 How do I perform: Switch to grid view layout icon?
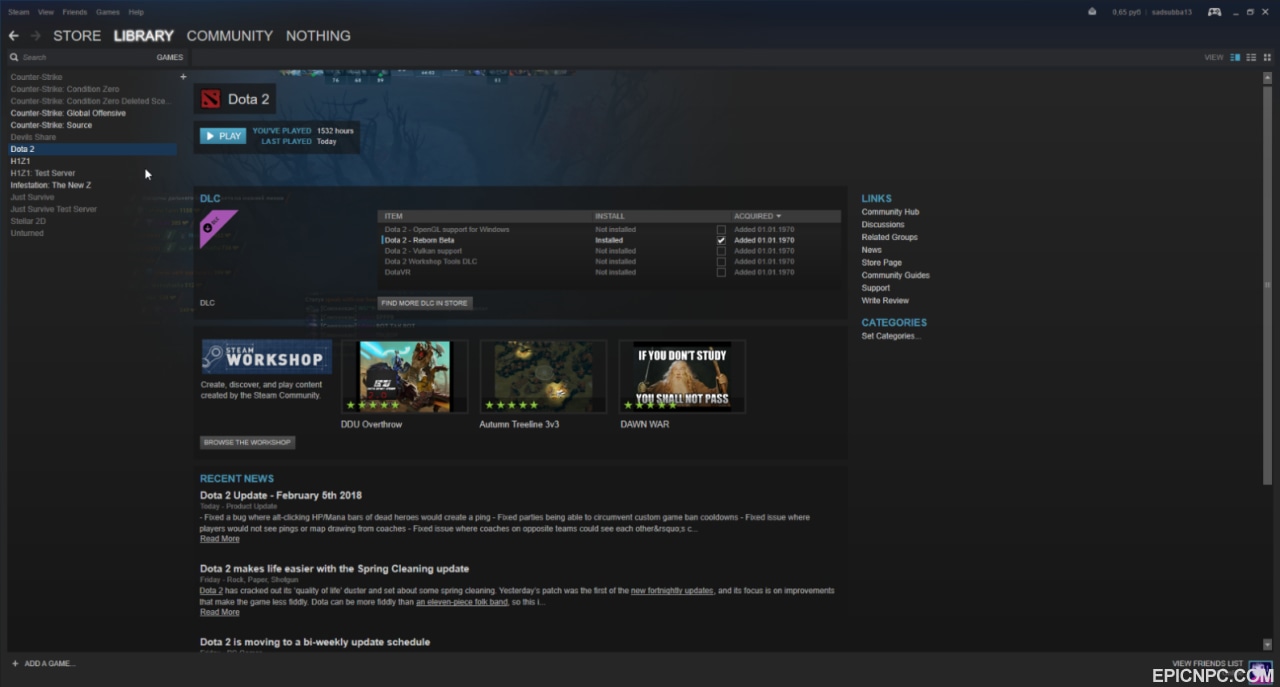(x=1267, y=57)
